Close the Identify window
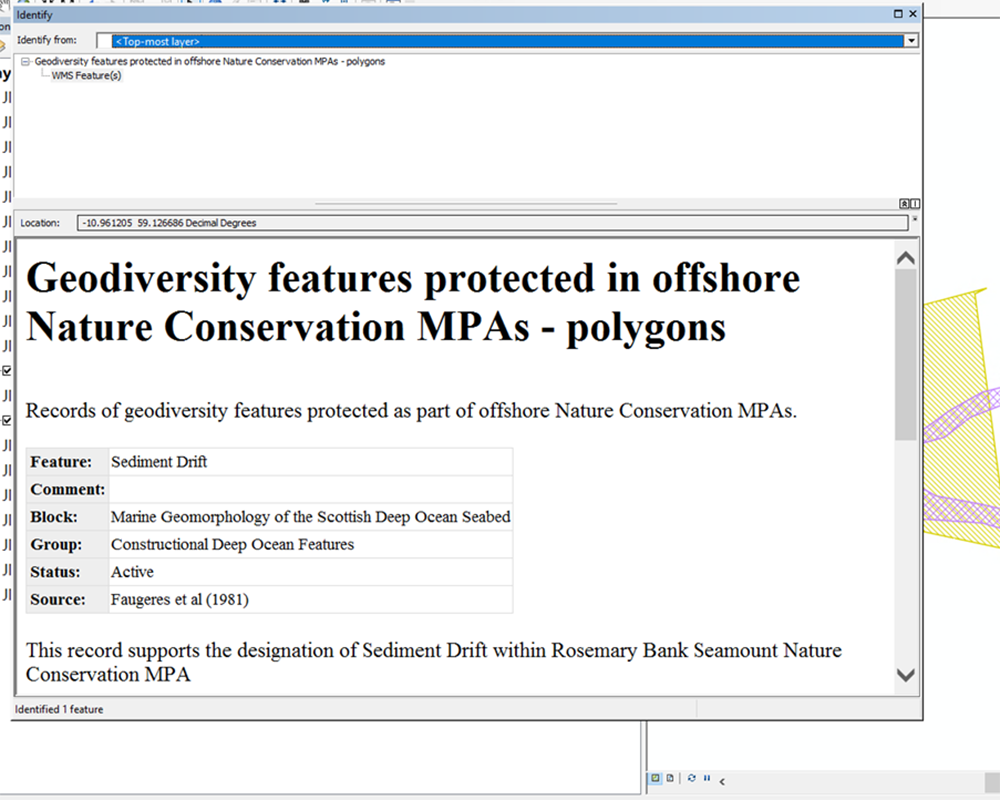The width and height of the screenshot is (1000, 800). (912, 14)
